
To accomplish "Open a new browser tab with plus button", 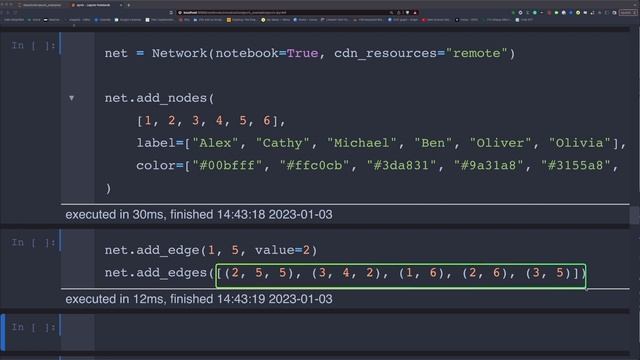I will (x=129, y=5).
